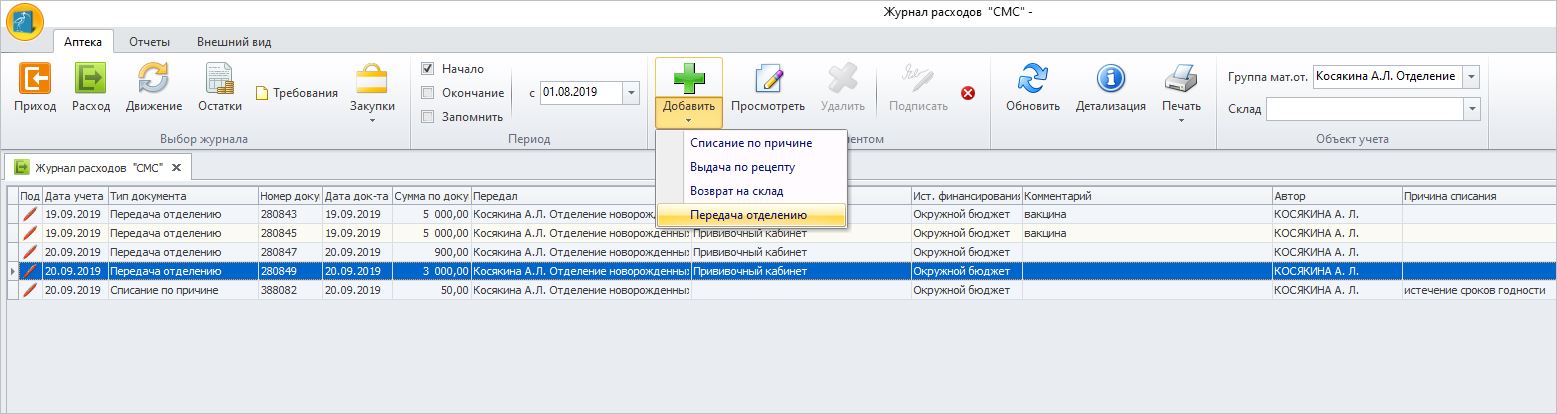Close the Журнал расходов document tab
The width and height of the screenshot is (1557, 414).
click(x=176, y=167)
